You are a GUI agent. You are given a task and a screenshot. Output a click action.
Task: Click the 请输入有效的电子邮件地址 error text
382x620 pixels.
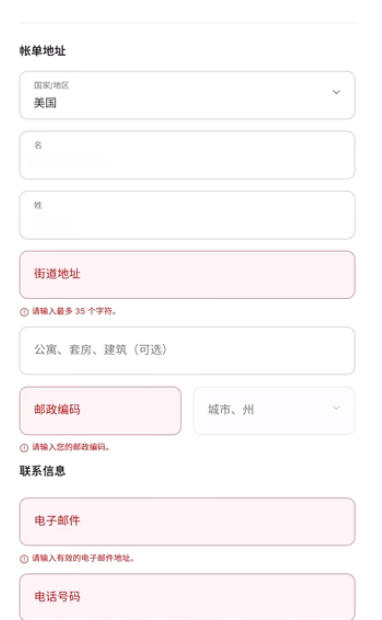tap(83, 558)
